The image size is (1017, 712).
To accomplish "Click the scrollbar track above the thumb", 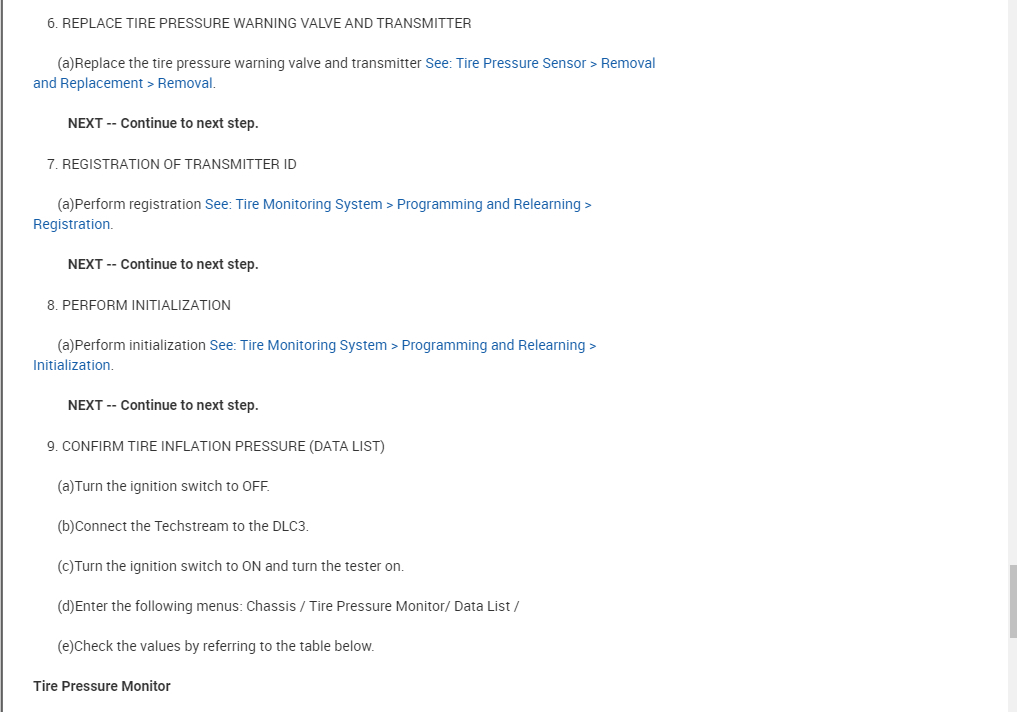I will [x=1012, y=300].
